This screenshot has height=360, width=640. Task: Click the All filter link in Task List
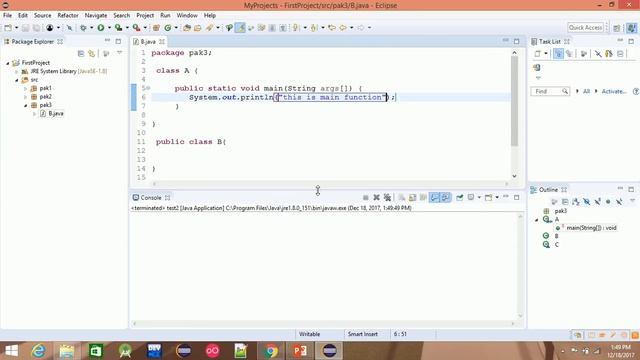[x=586, y=91]
